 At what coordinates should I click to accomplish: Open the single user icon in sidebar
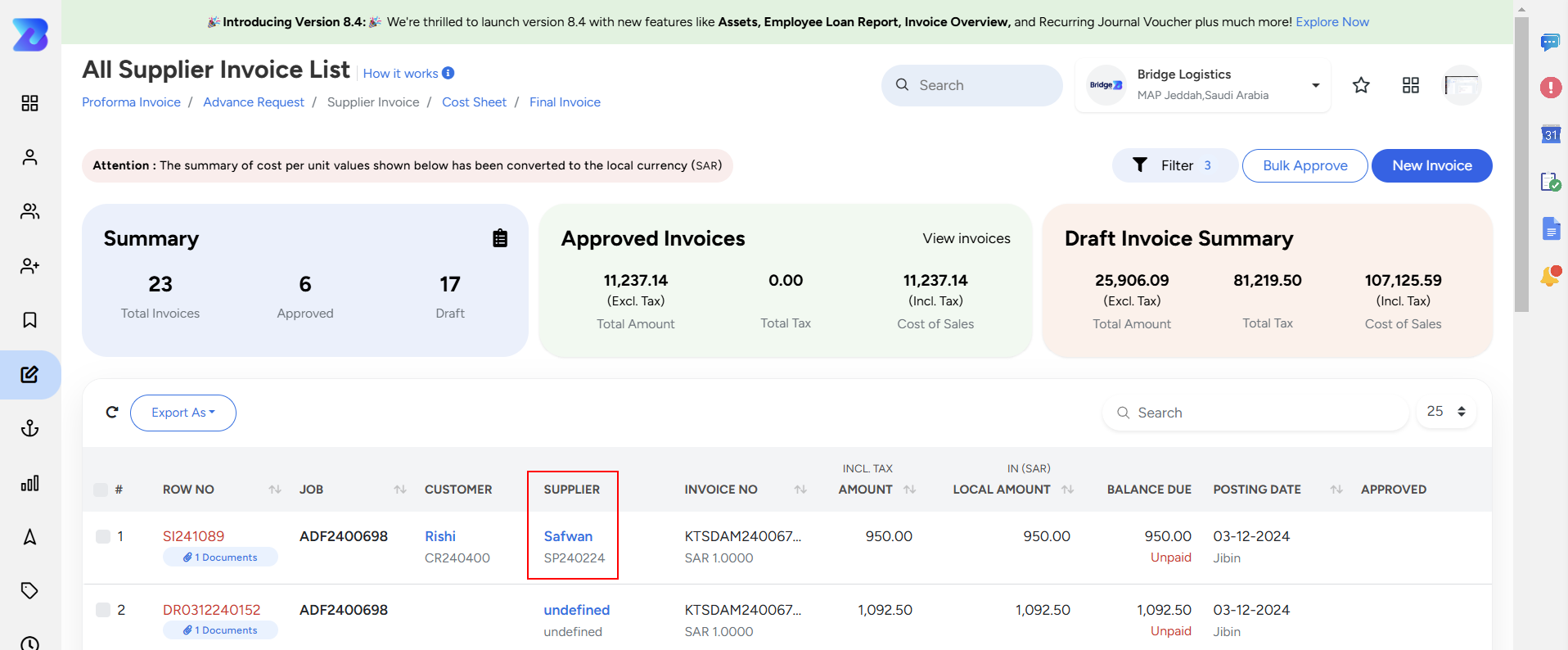tap(29, 157)
